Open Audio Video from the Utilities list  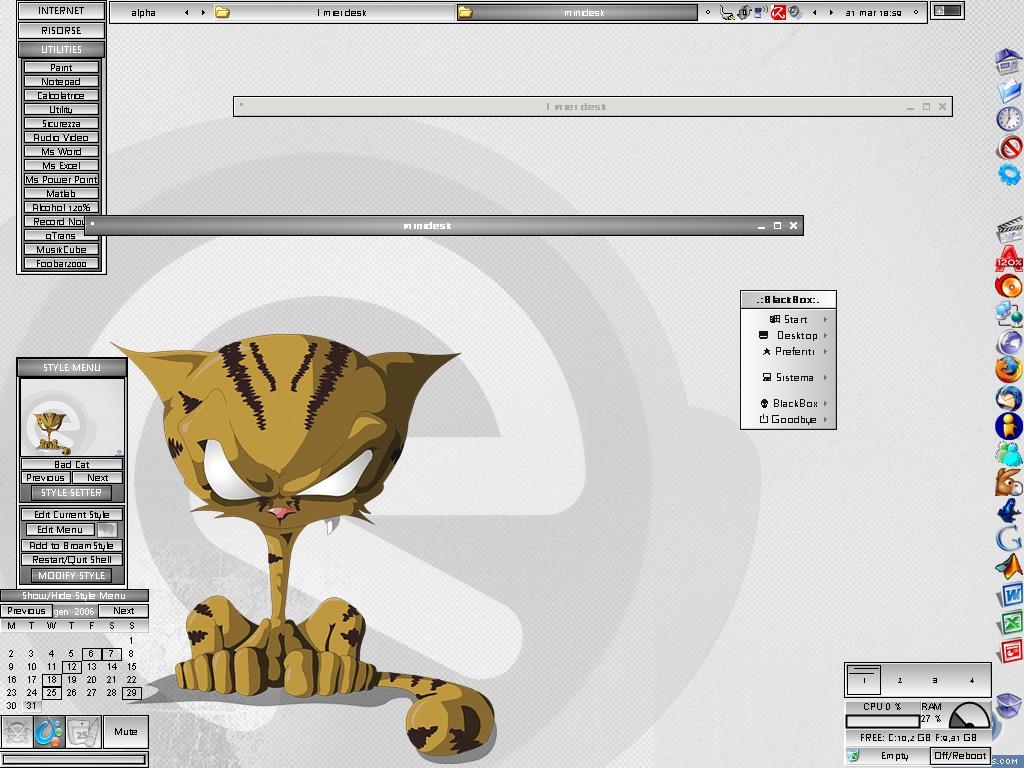coord(61,138)
